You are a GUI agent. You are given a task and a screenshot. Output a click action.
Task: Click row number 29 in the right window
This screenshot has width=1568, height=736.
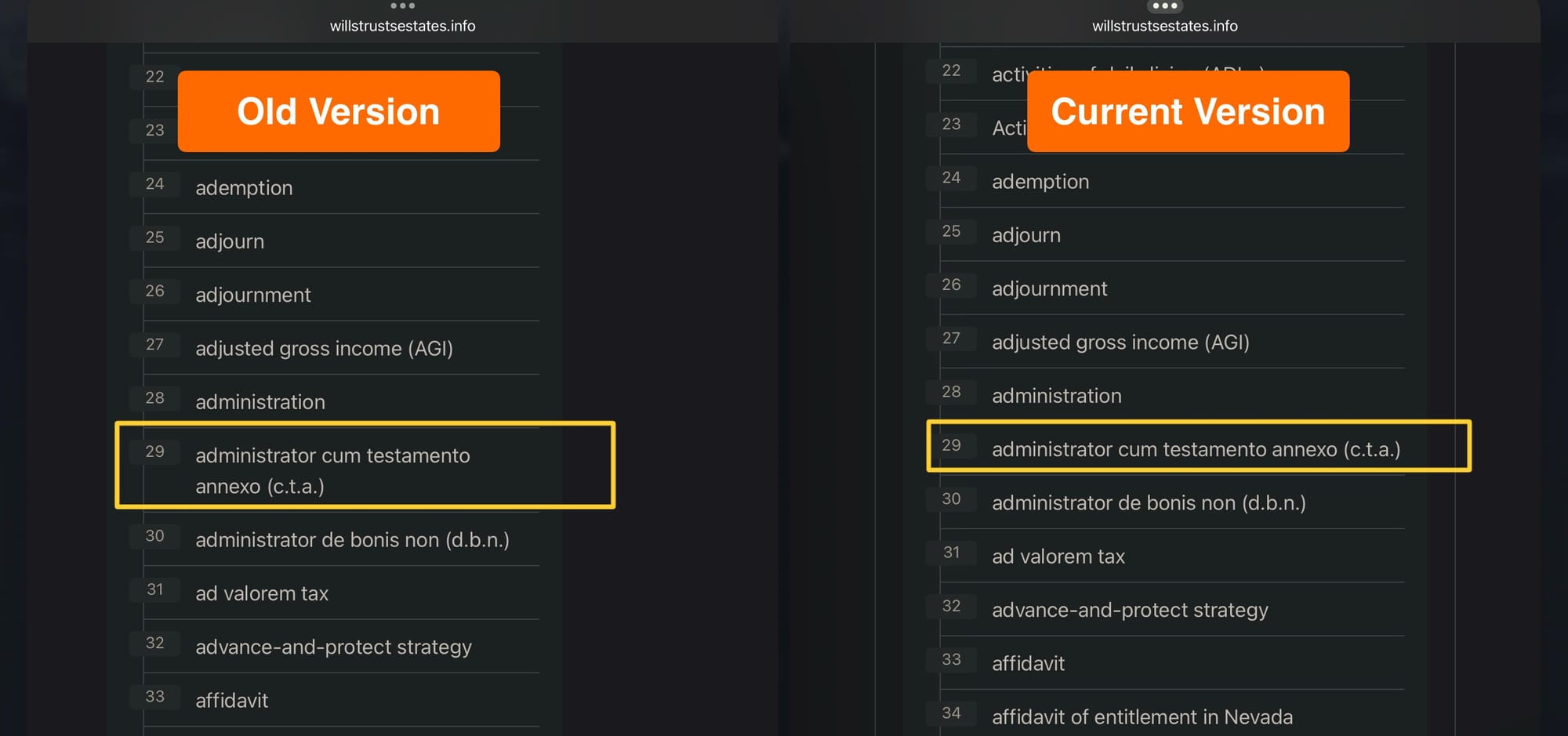tap(951, 445)
